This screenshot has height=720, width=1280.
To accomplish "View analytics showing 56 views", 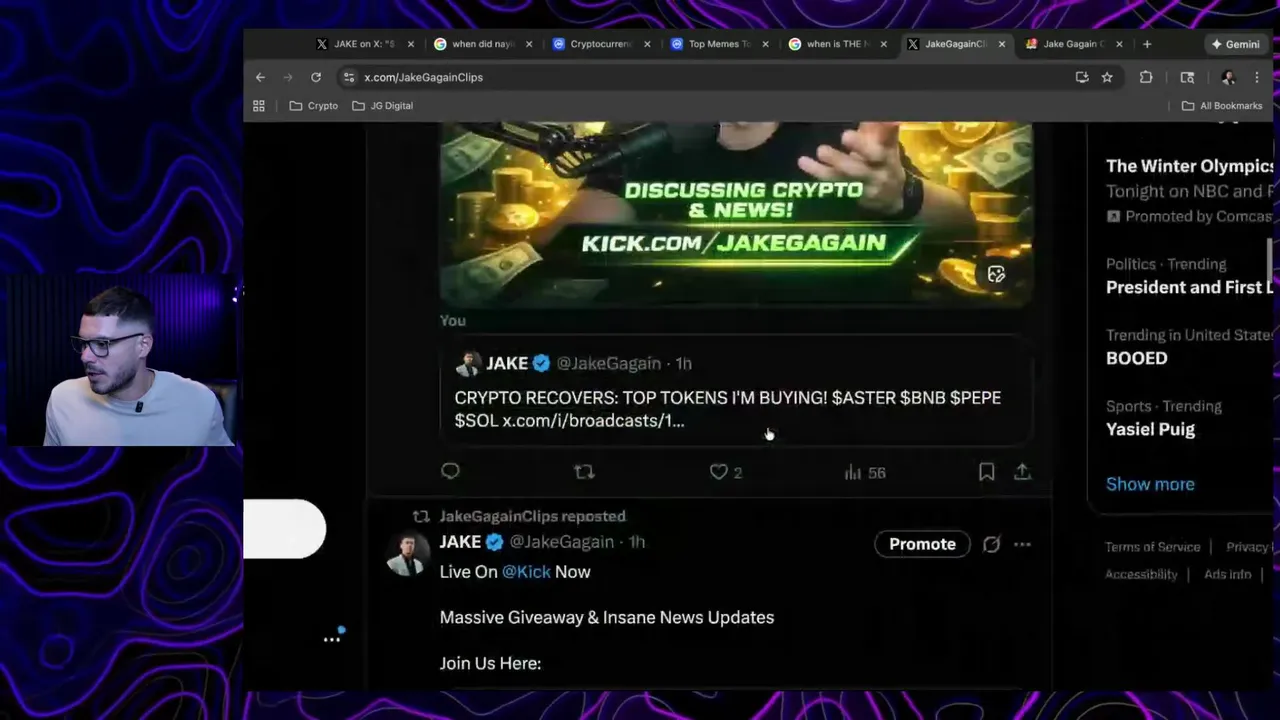I will pos(865,472).
